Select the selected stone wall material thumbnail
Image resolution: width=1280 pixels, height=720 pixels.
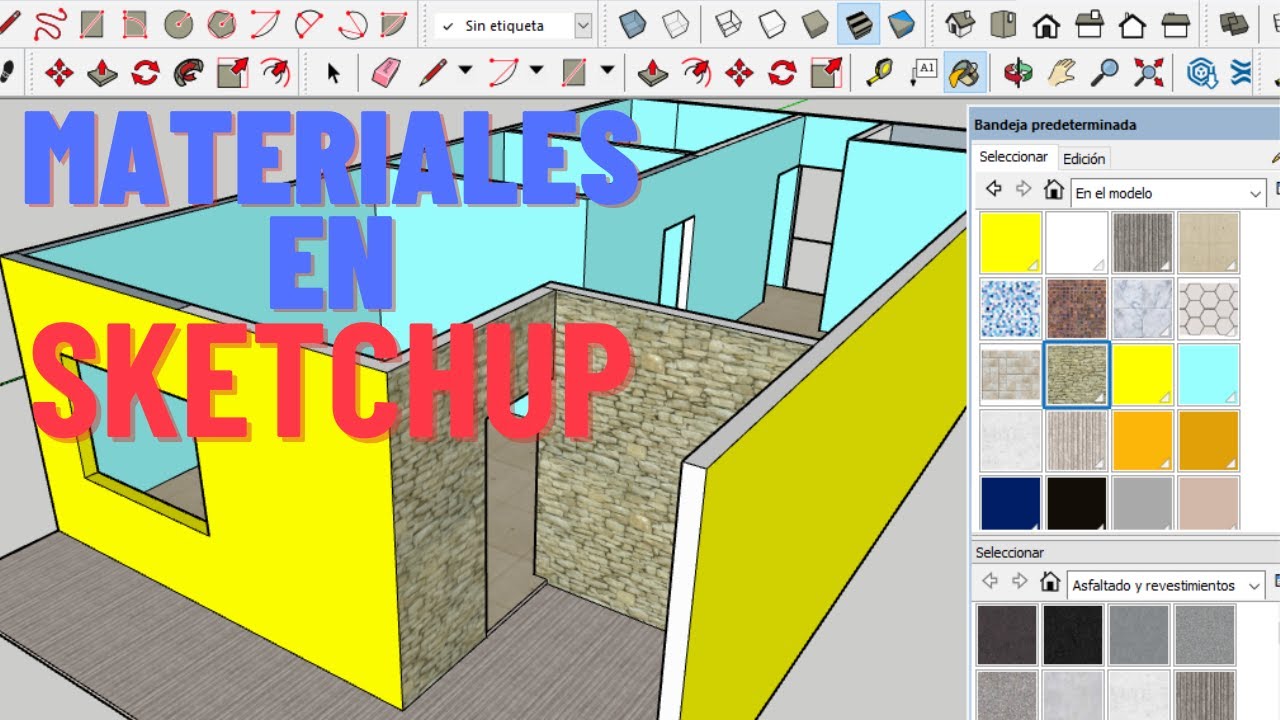(1077, 374)
